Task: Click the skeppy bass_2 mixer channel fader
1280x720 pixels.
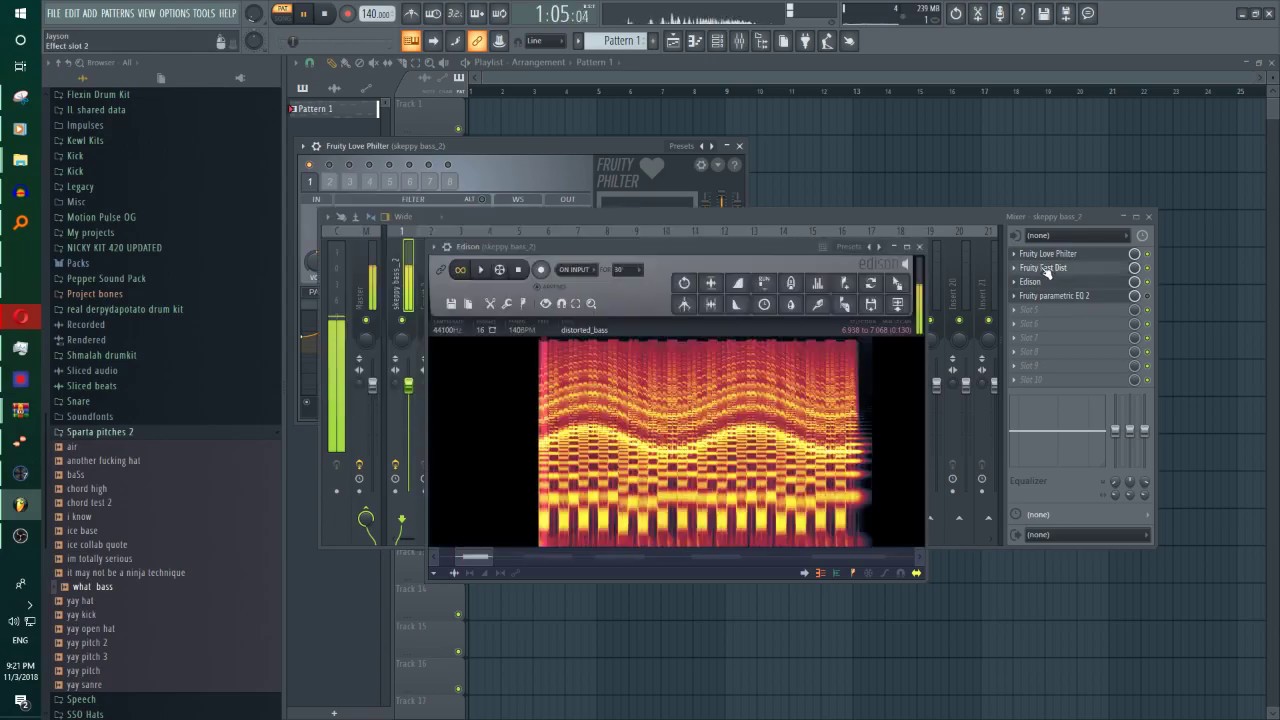Action: click(408, 386)
